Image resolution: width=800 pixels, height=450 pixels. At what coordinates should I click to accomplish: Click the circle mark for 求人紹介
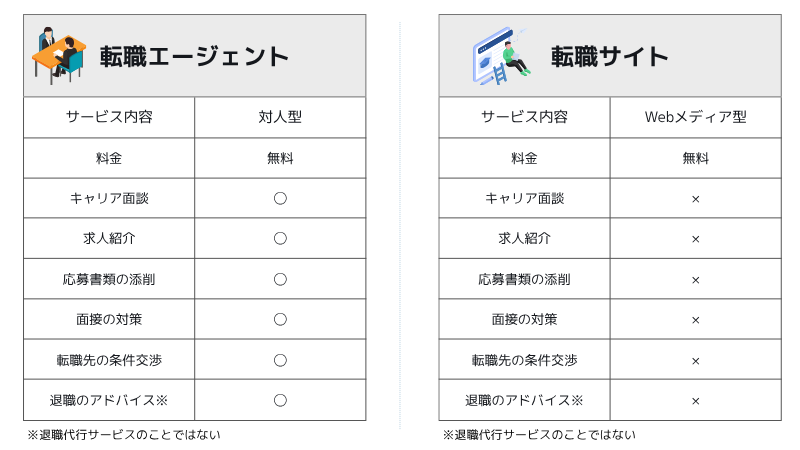[x=280, y=238]
